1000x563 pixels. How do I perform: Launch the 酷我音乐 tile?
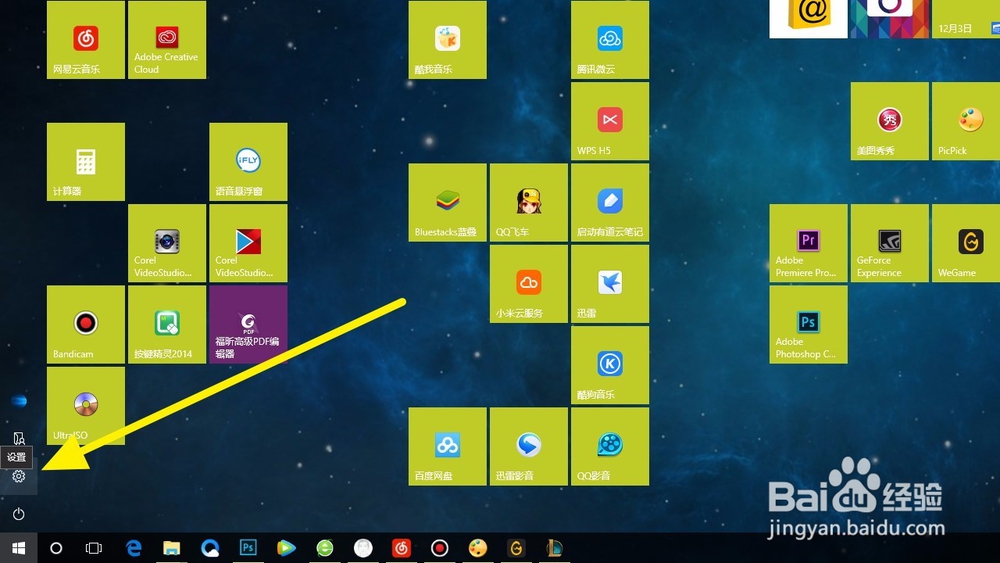pos(447,40)
